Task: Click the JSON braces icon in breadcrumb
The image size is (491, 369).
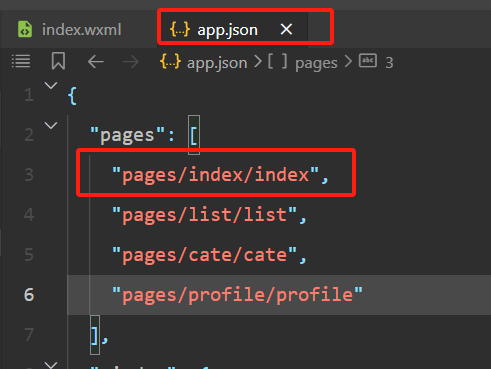Action: pyautogui.click(x=170, y=62)
